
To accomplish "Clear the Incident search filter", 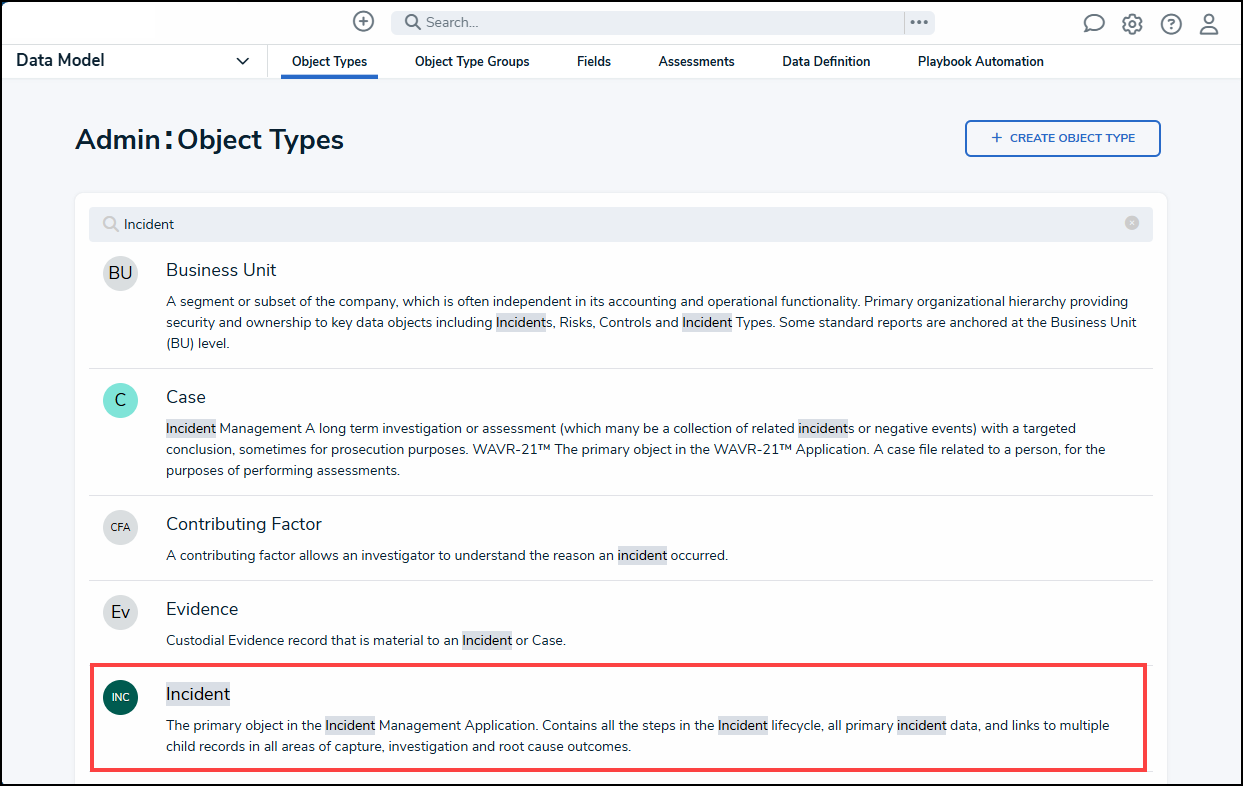I will coord(1131,224).
